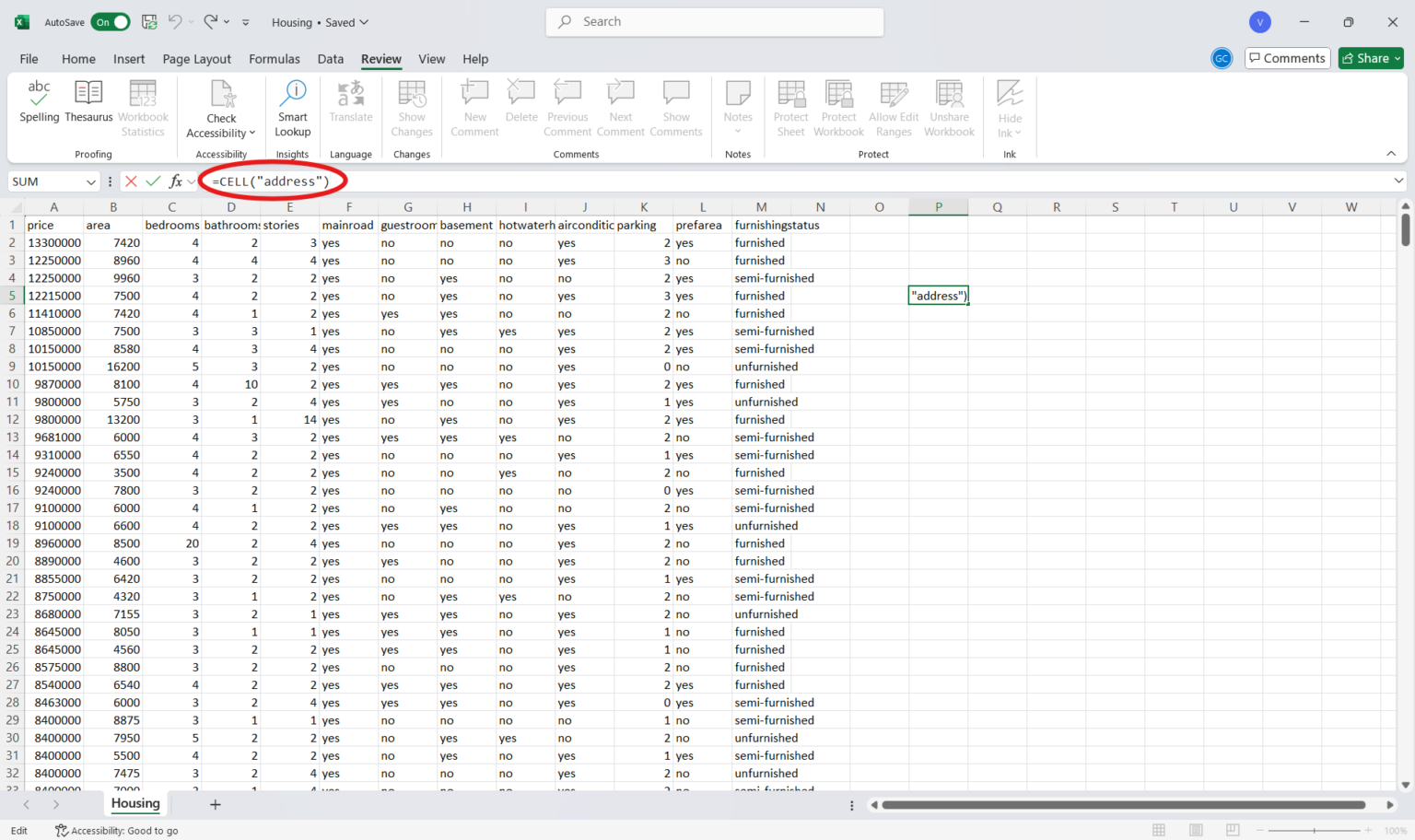Switch to the Formulas ribbon tab
The height and width of the screenshot is (840, 1415).
pyautogui.click(x=274, y=58)
